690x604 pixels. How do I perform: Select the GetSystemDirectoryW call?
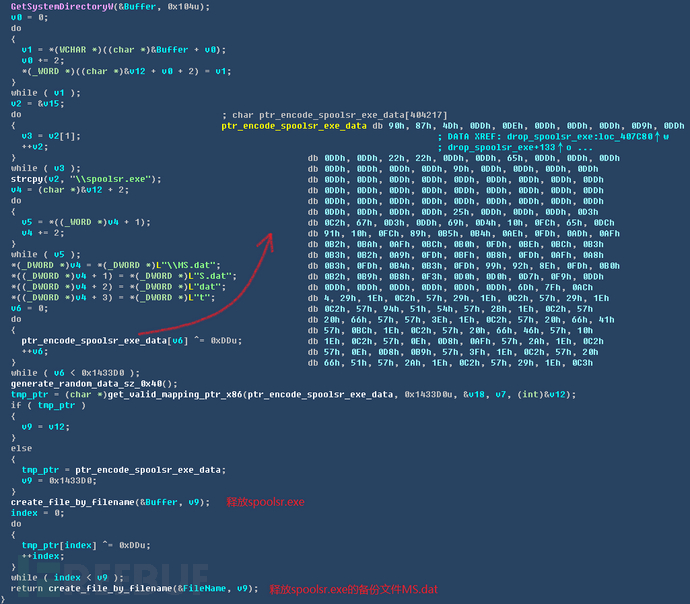click(110, 7)
